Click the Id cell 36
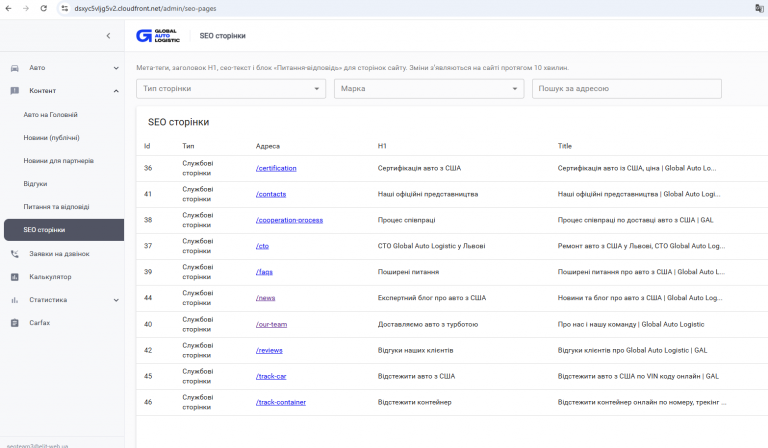The image size is (768, 448). 148,168
